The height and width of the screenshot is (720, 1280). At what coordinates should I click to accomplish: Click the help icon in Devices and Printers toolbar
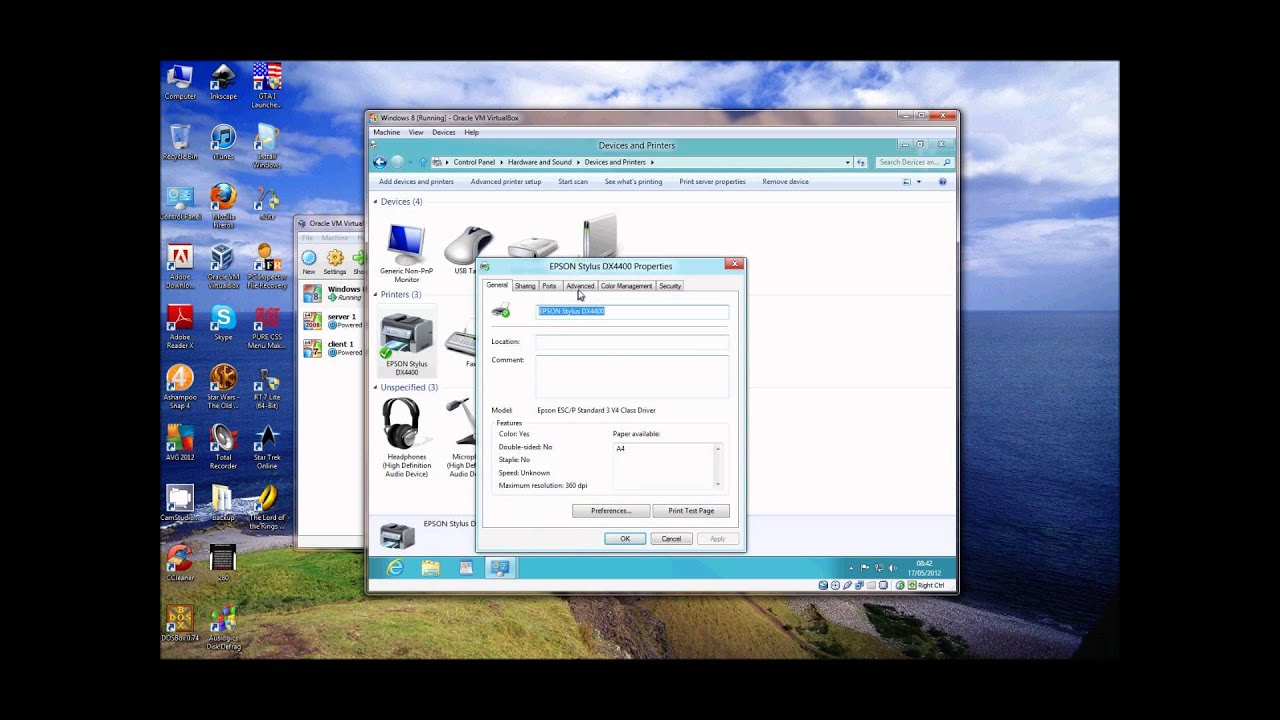tap(942, 182)
